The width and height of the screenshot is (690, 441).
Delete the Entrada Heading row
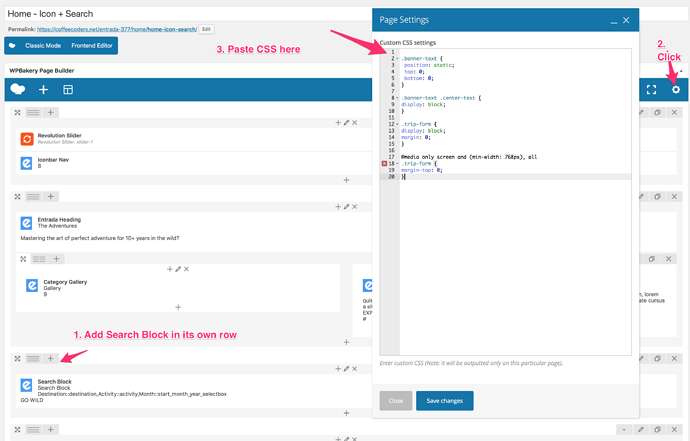(x=674, y=196)
